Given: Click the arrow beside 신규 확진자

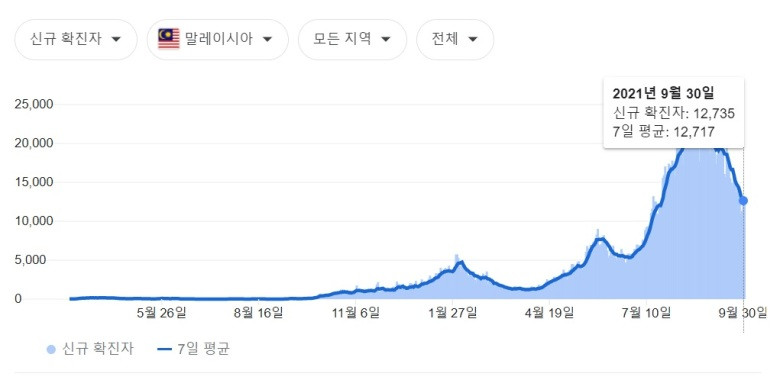Looking at the screenshot, I should coord(116,40).
